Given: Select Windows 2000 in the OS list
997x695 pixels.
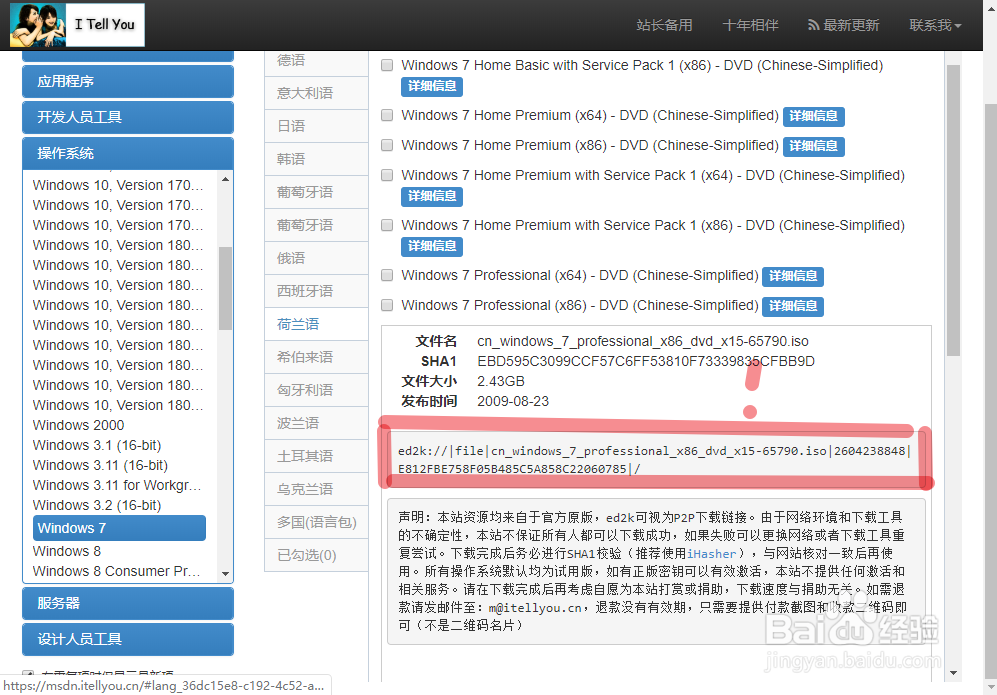Looking at the screenshot, I should [78, 425].
